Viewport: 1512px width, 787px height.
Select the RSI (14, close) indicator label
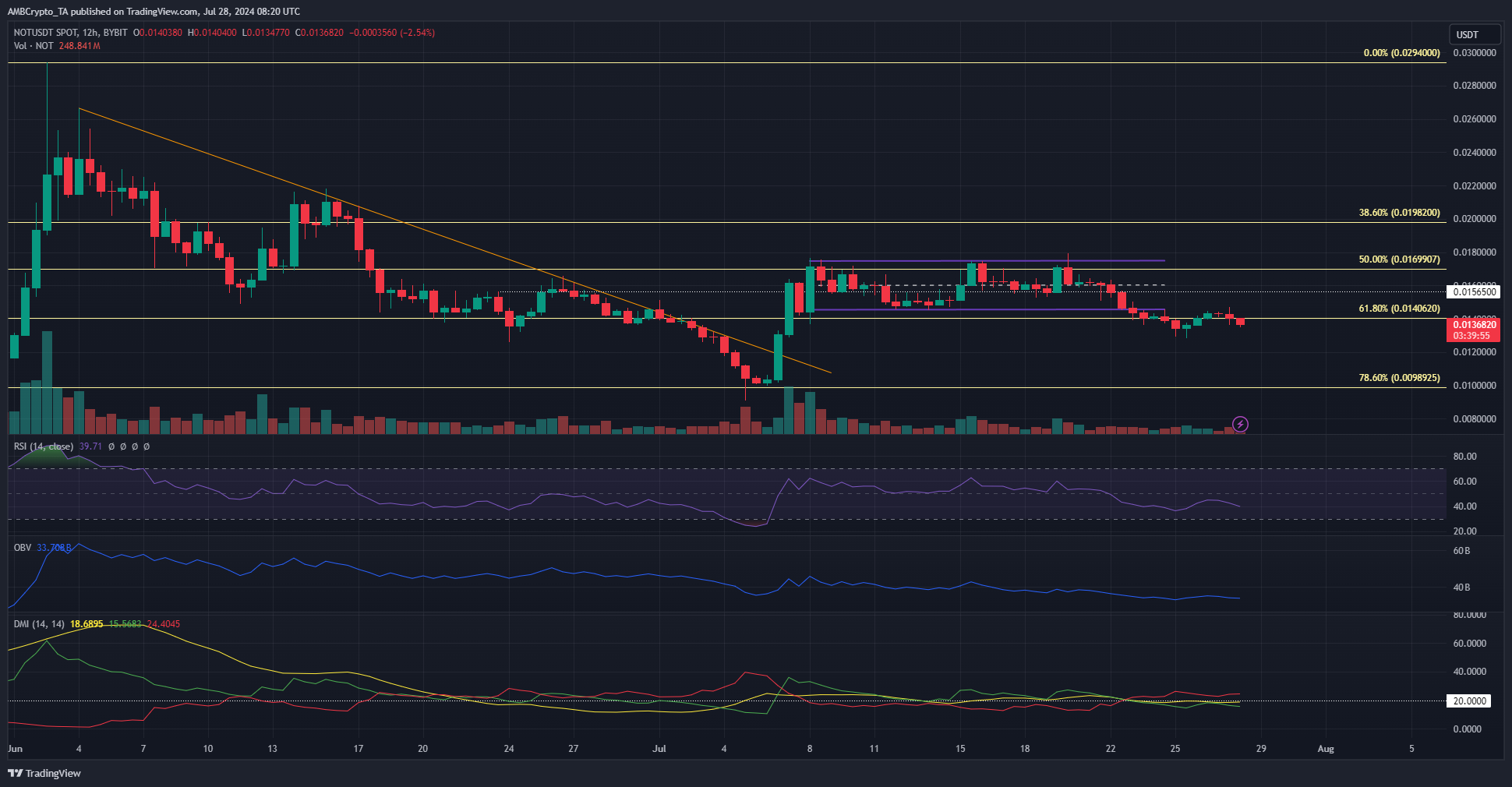click(44, 446)
